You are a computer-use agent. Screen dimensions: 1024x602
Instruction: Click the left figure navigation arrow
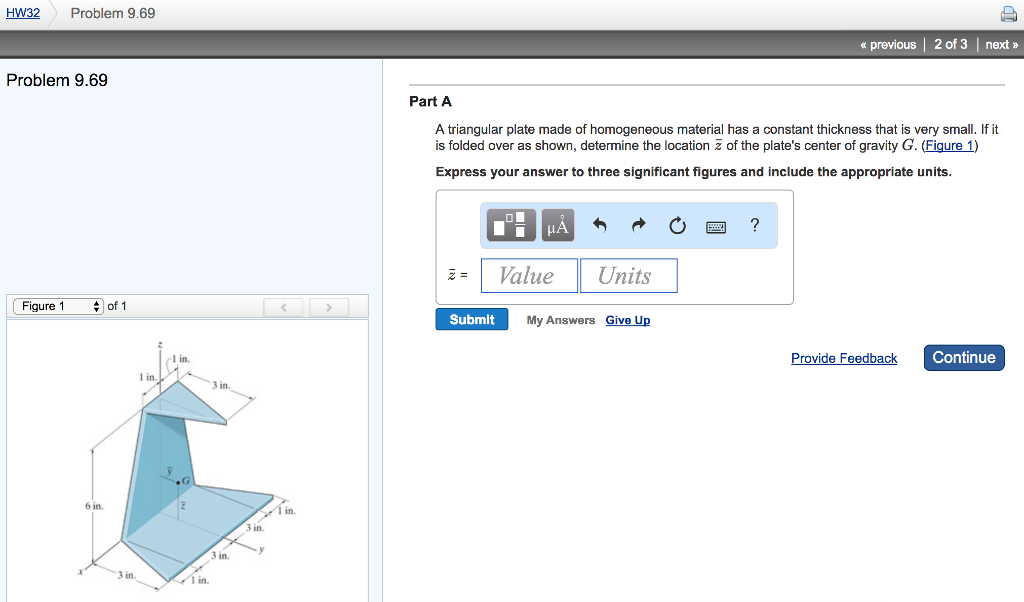click(283, 306)
